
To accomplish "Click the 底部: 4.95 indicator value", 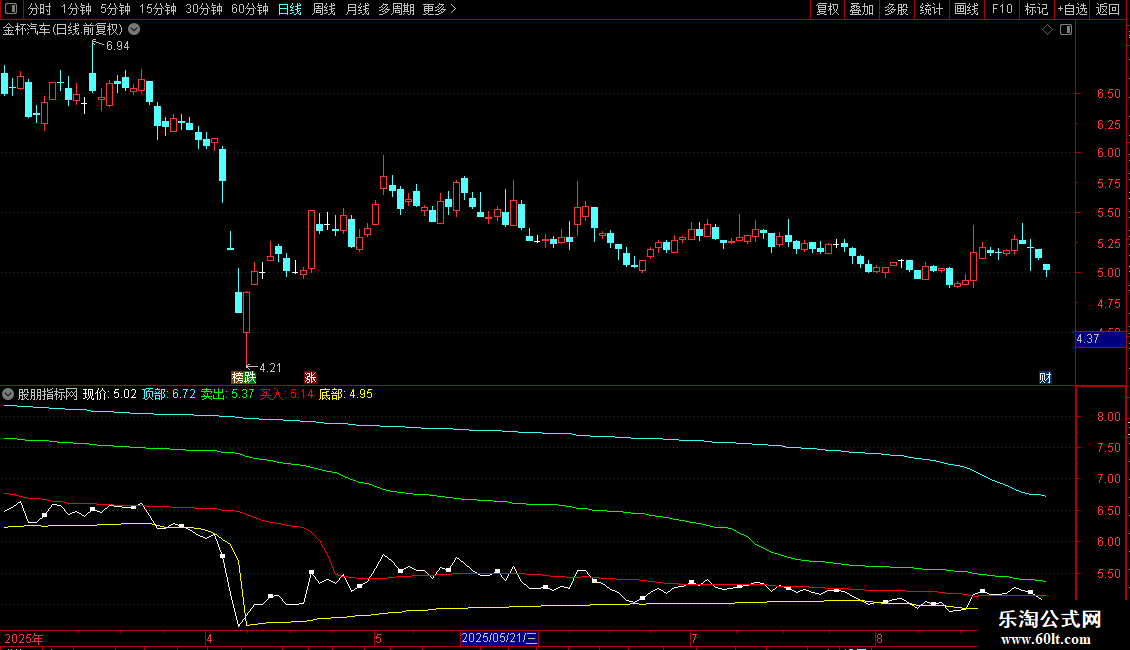I will coord(345,394).
